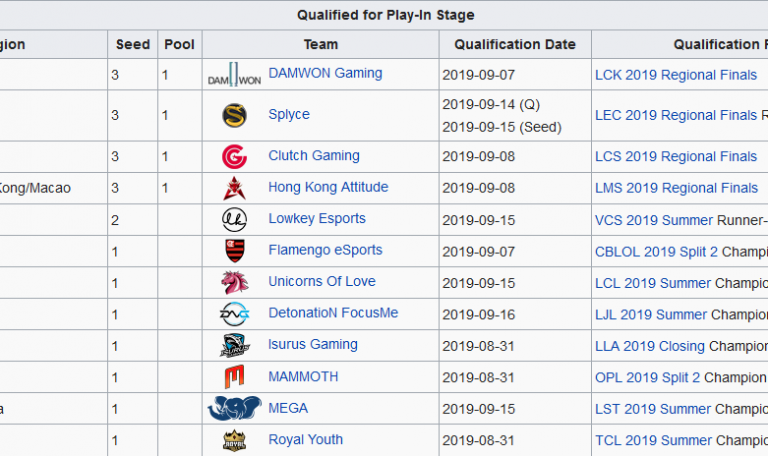Screen dimensions: 768x456
Task: Click the Hong Kong Attitude logo
Action: pos(234,188)
